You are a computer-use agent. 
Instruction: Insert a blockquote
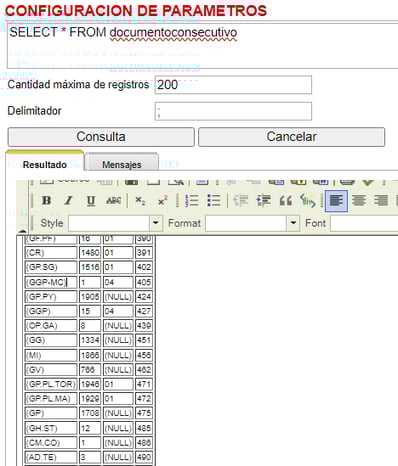286,201
